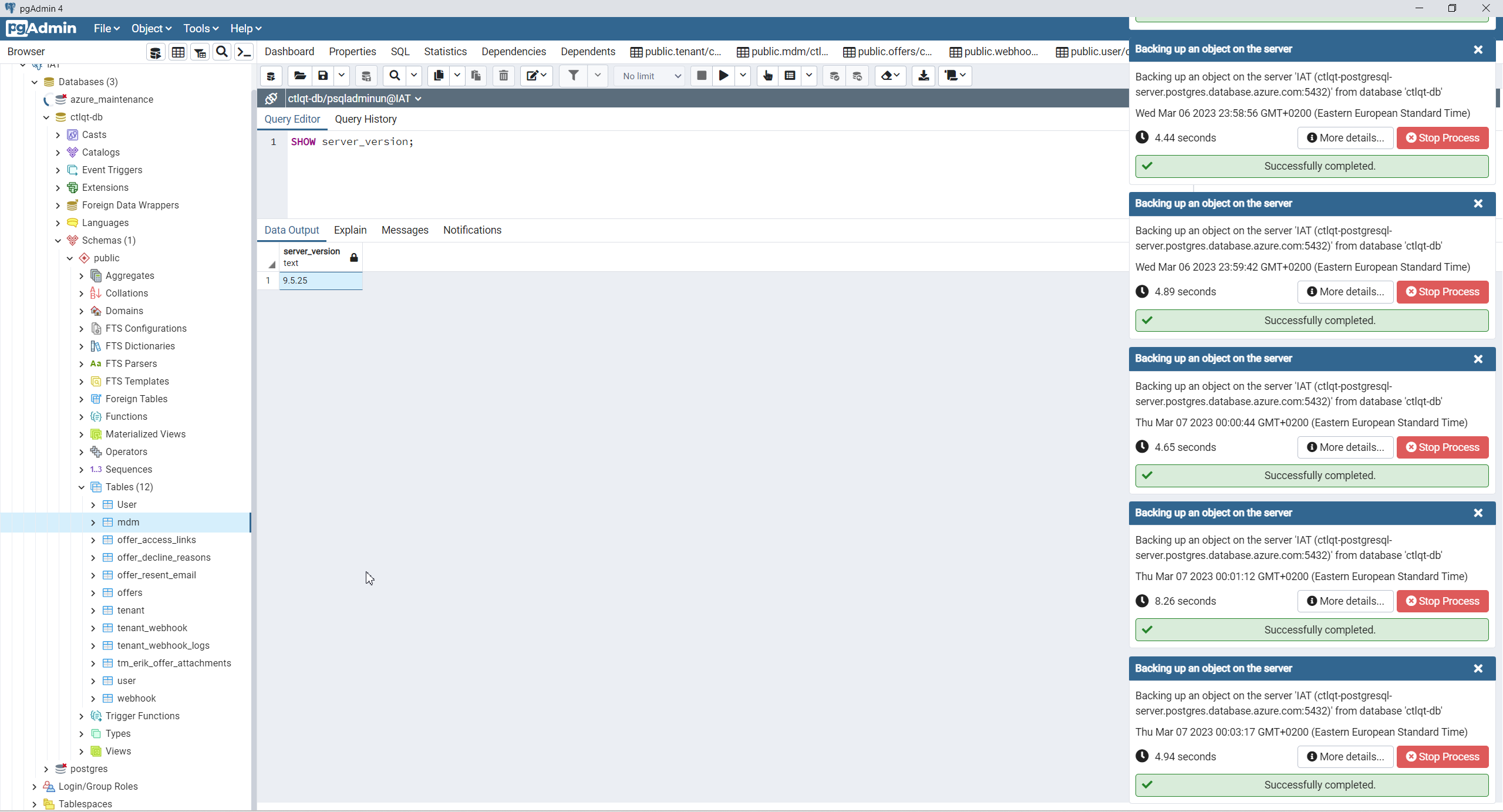
Task: Click the Filter rows funnel icon
Action: point(573,76)
